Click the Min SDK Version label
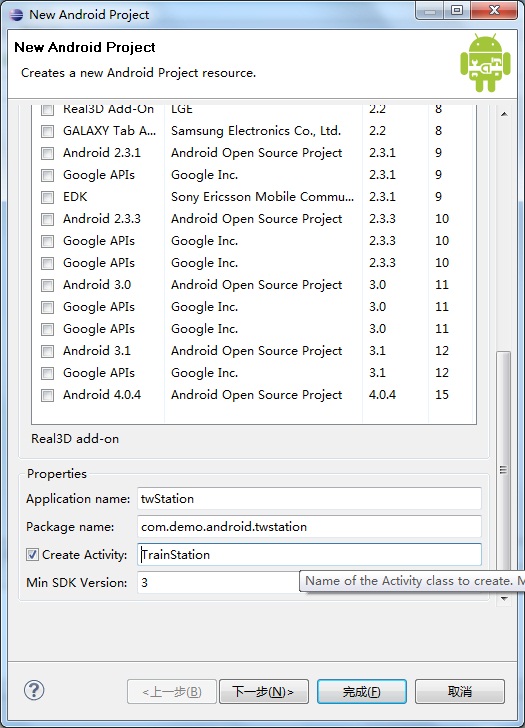Image resolution: width=525 pixels, height=728 pixels. tap(77, 582)
